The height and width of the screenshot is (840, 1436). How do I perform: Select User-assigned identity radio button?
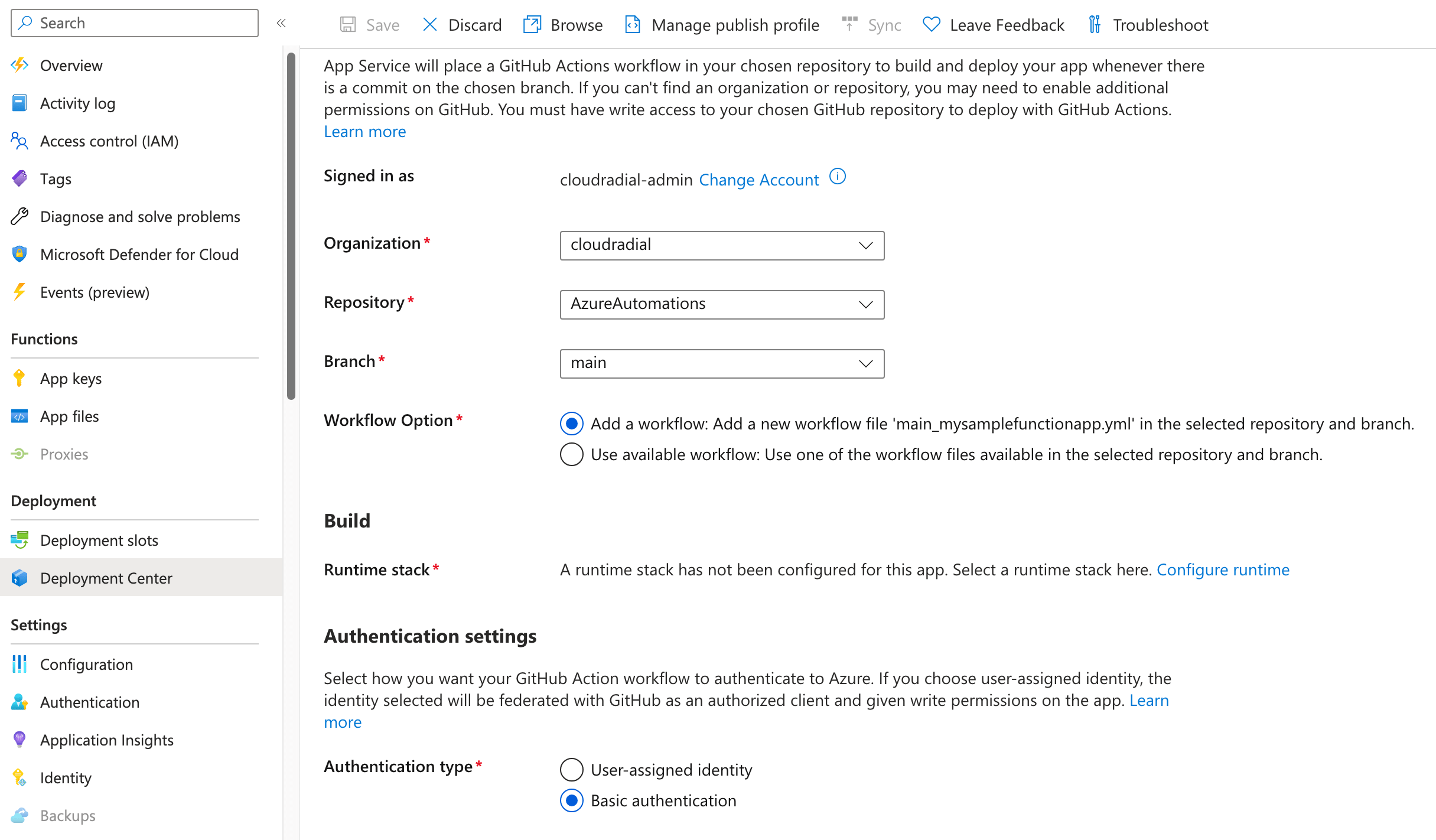pos(571,770)
